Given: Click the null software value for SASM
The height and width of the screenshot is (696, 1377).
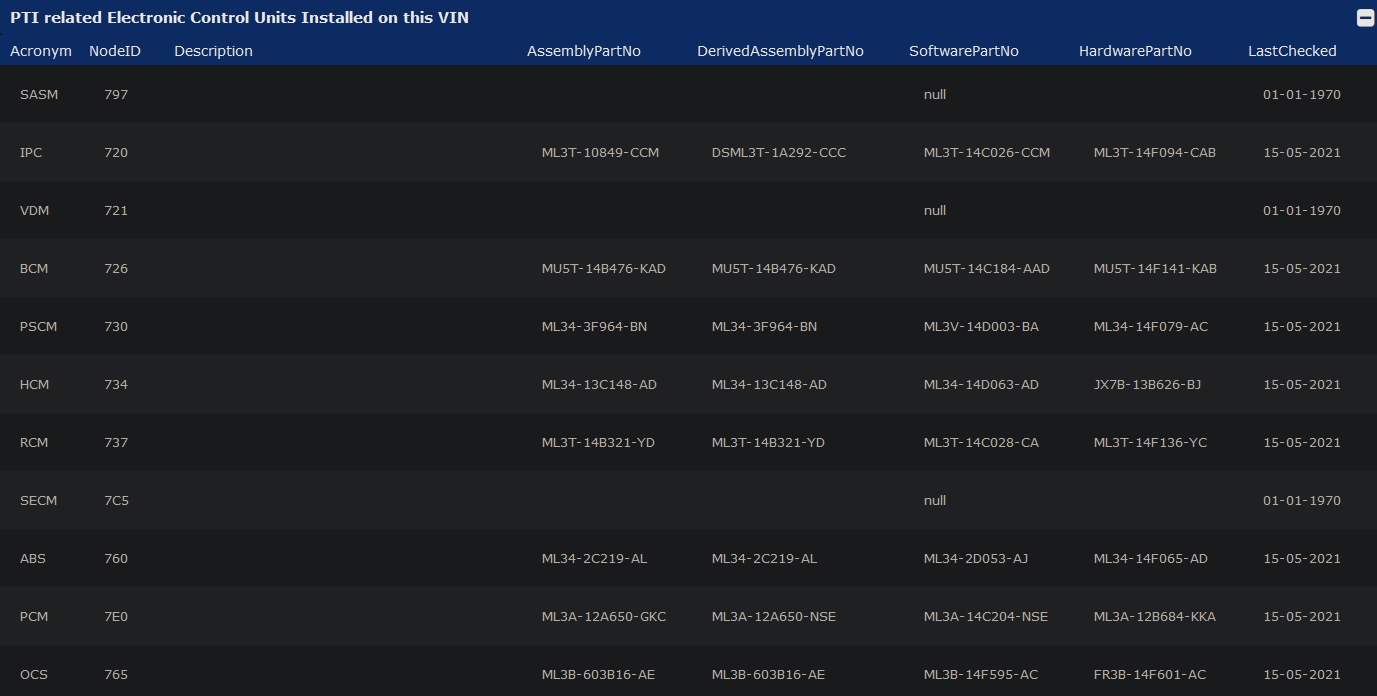Looking at the screenshot, I should (934, 95).
